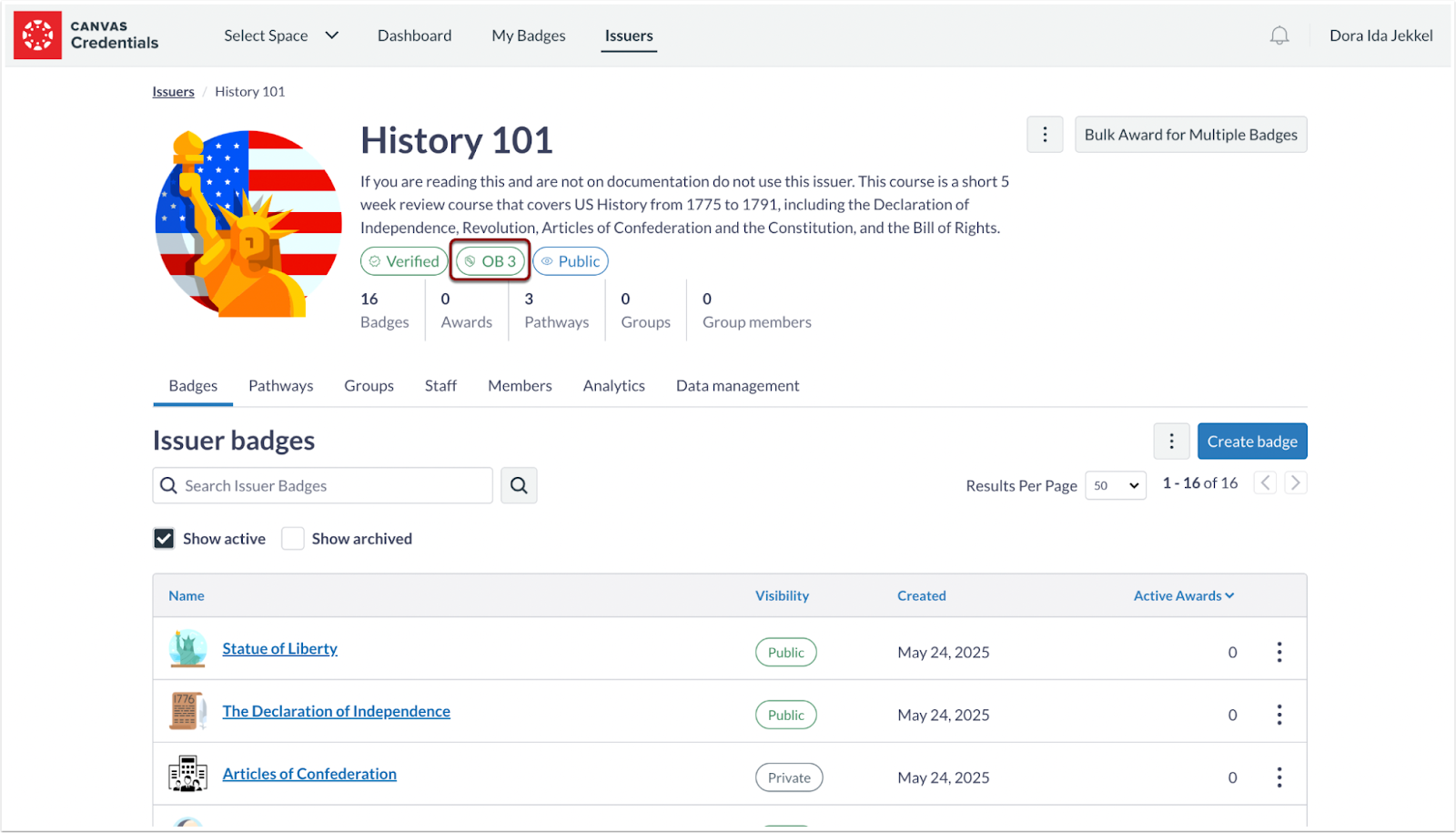Screen dimensions: 1456x833
Task: Open The Declaration of Independence link
Action: [337, 712]
